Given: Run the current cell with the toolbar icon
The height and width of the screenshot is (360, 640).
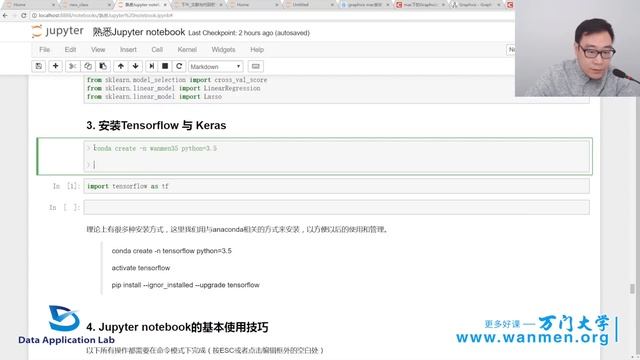Looking at the screenshot, I should [151, 66].
